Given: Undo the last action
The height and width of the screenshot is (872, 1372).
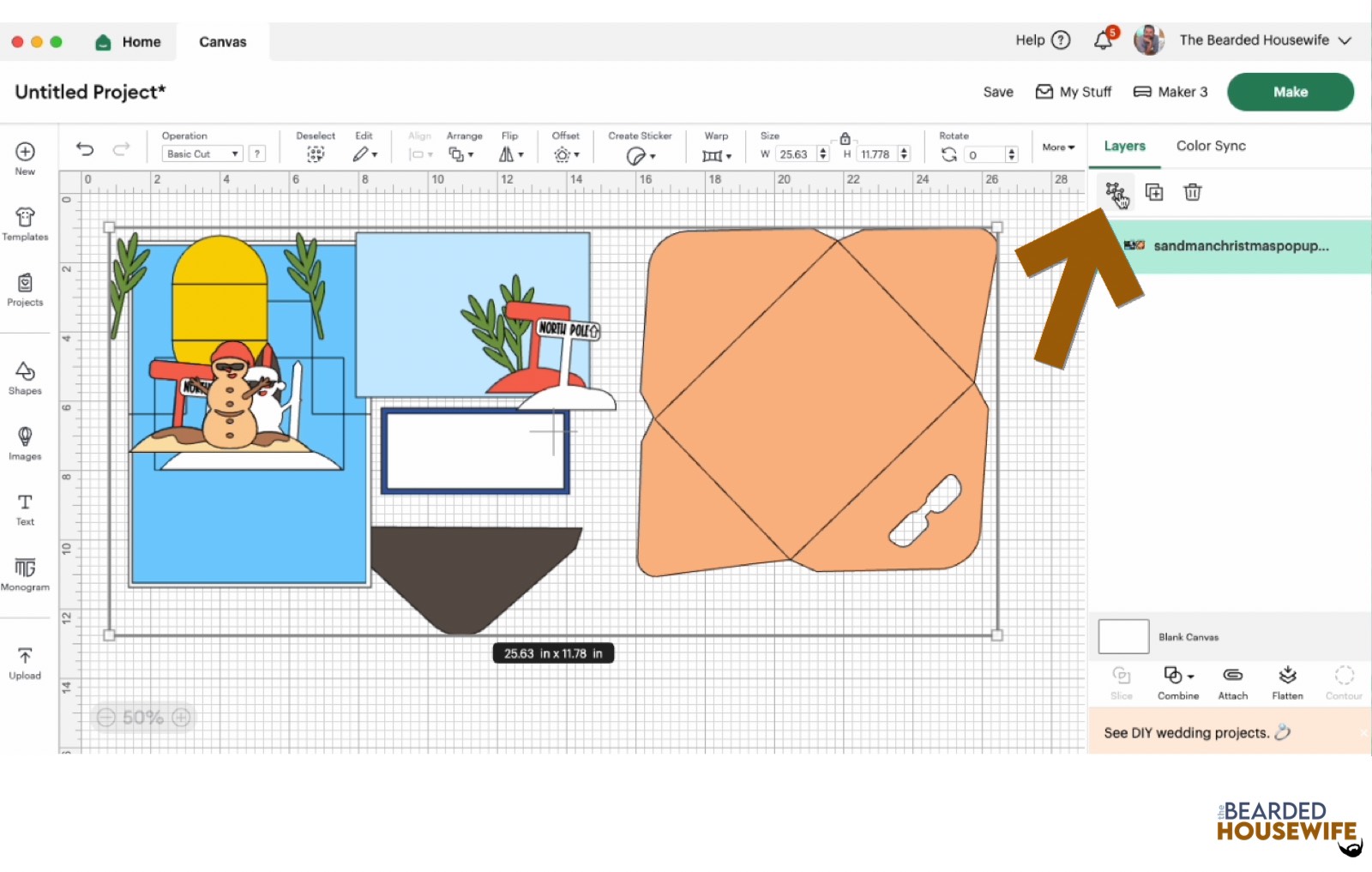Looking at the screenshot, I should click(85, 149).
